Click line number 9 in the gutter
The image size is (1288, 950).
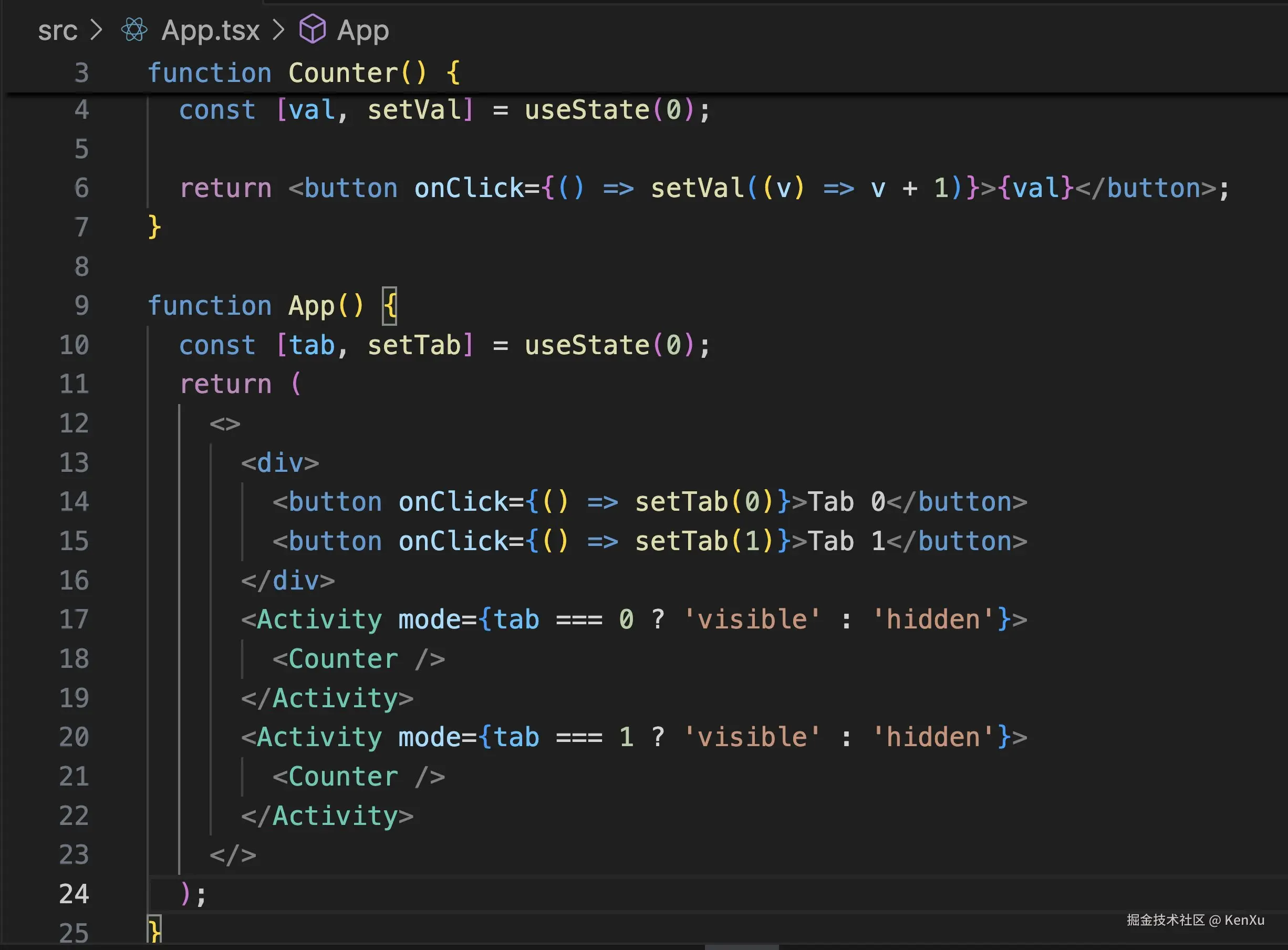[81, 306]
